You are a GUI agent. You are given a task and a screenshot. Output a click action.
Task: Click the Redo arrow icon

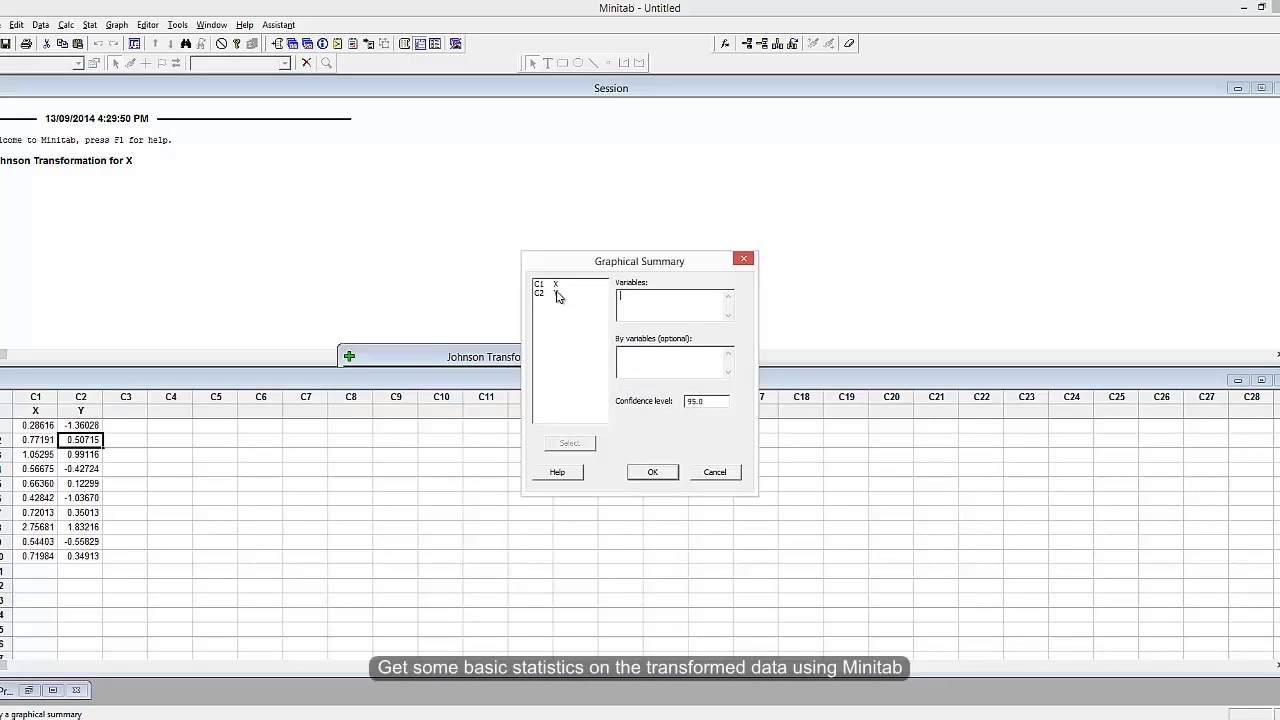pyautogui.click(x=113, y=44)
